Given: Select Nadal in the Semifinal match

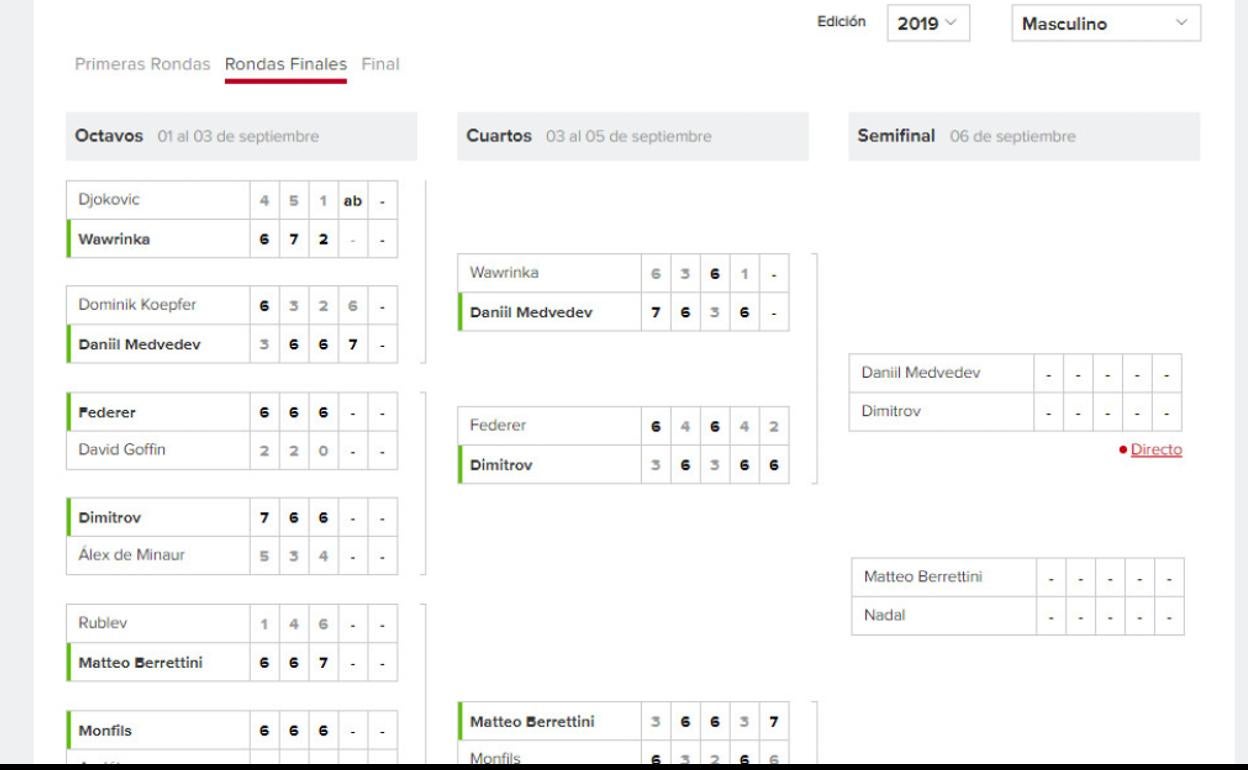Looking at the screenshot, I should tap(884, 616).
